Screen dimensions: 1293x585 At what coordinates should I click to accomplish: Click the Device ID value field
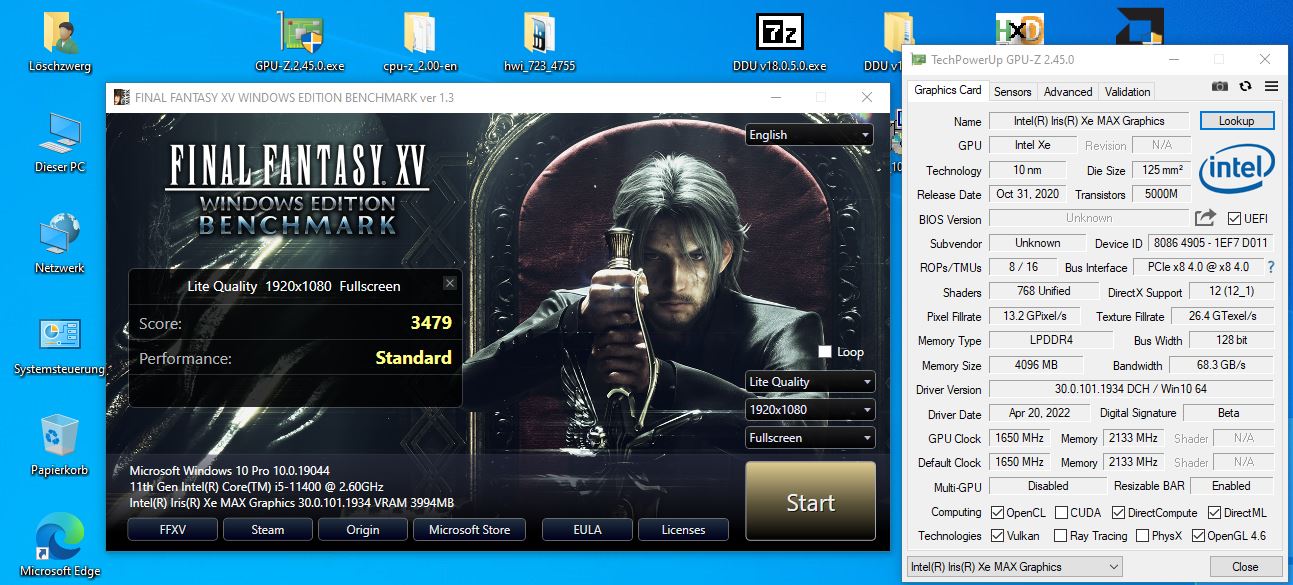tap(1209, 243)
